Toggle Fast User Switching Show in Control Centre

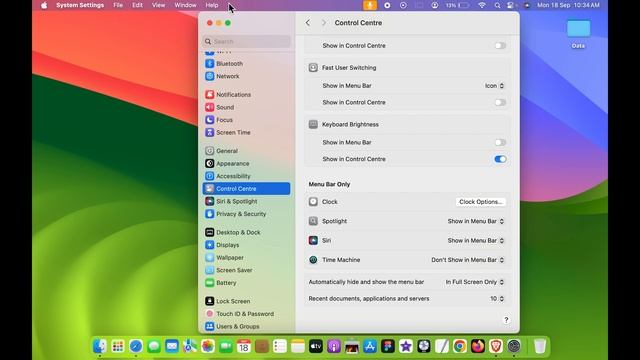pos(500,102)
